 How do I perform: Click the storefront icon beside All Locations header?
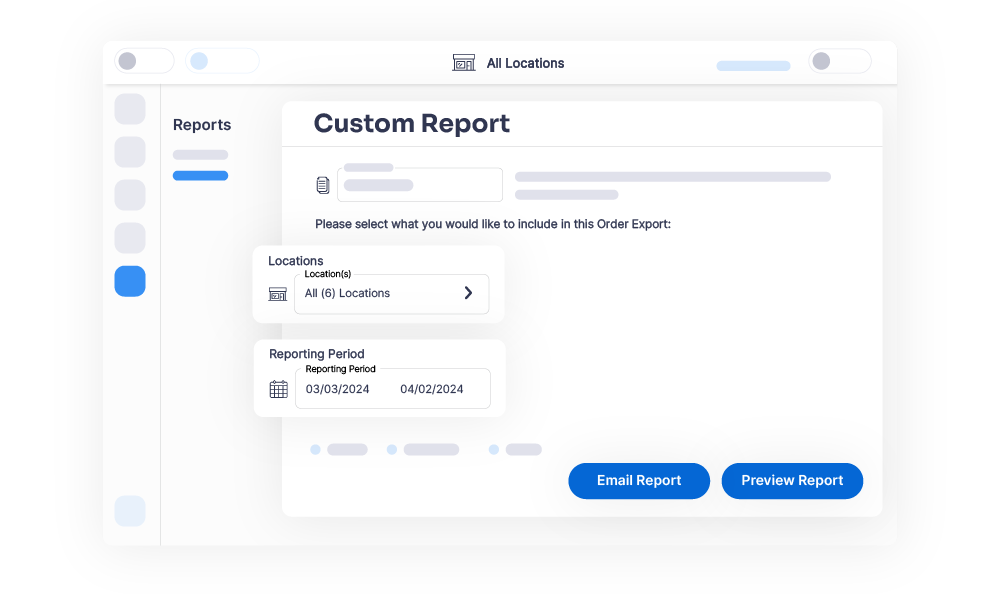(x=464, y=63)
